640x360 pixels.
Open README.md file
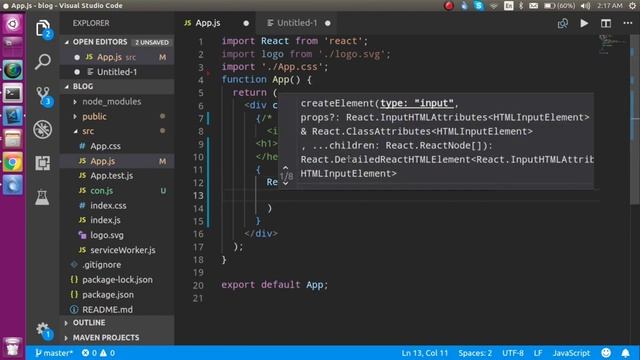pos(117,309)
